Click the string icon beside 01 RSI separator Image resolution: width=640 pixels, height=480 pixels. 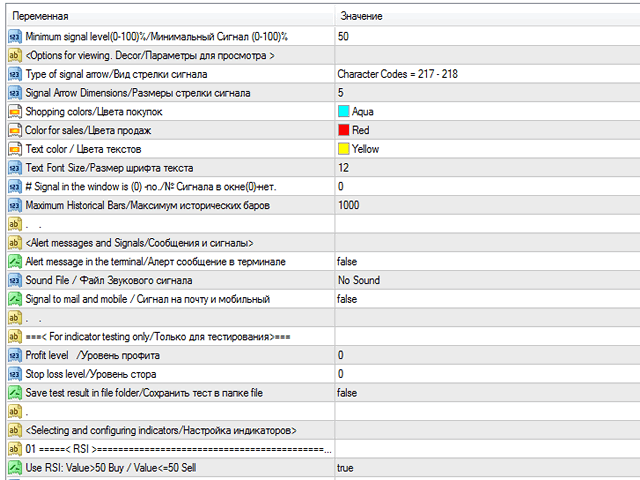click(x=15, y=449)
